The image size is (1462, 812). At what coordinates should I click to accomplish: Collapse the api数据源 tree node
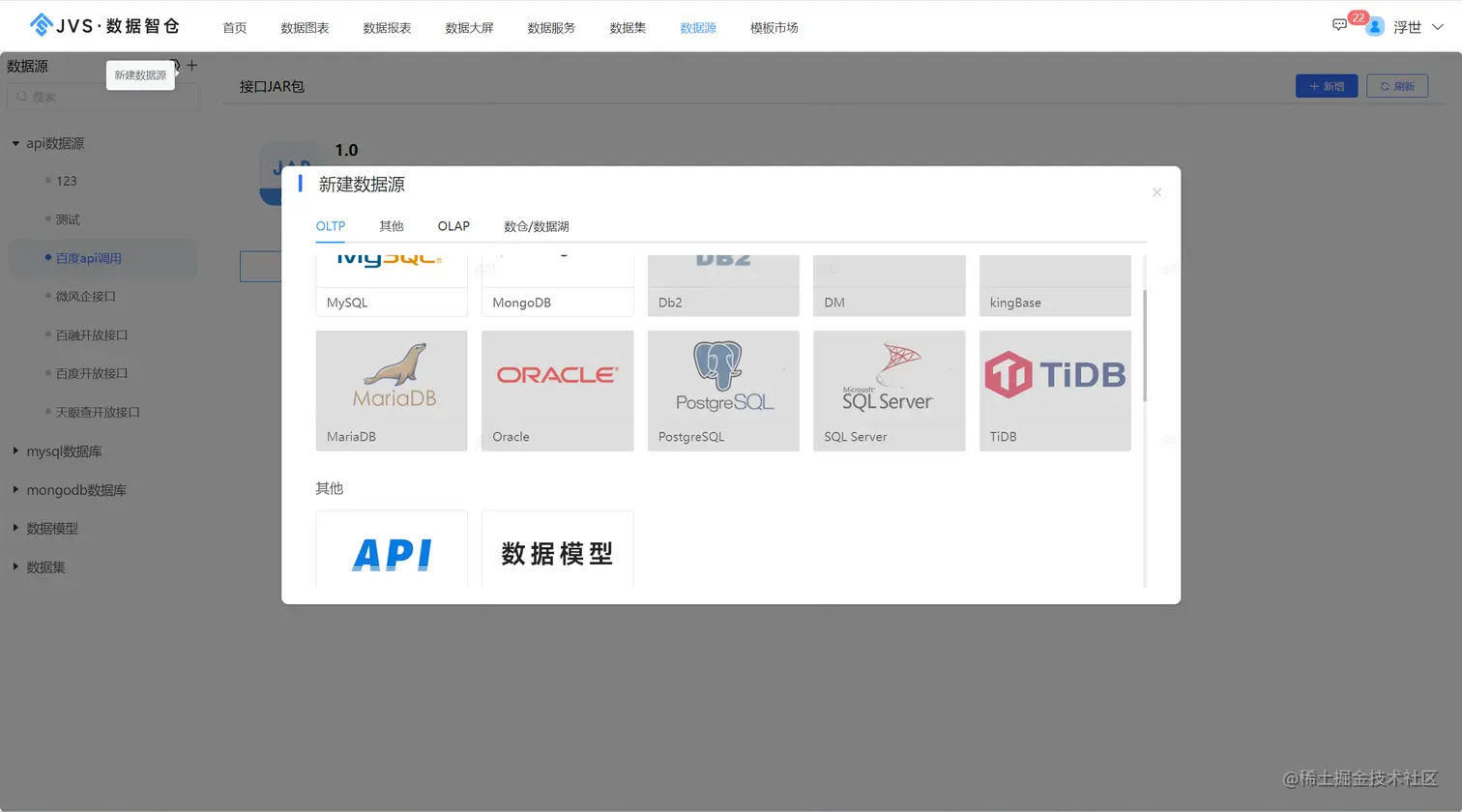[15, 143]
